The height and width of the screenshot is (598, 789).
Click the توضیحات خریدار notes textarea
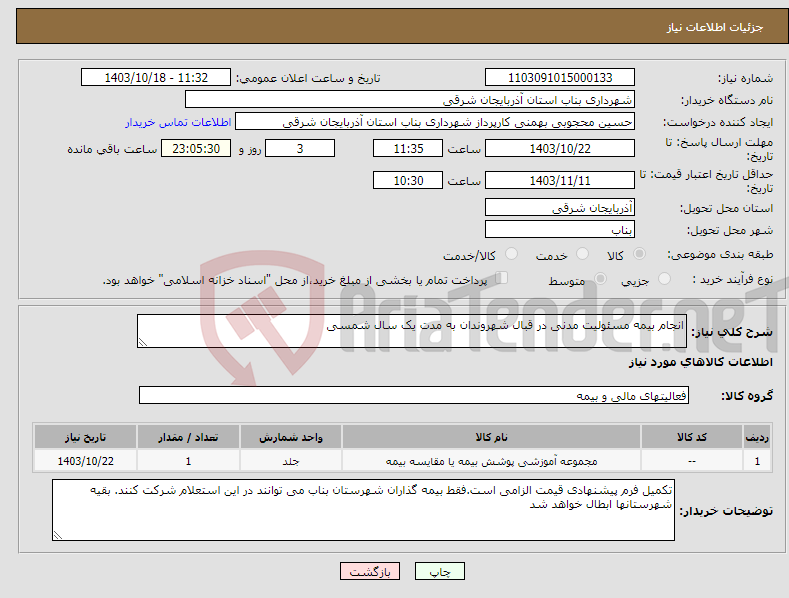[363, 510]
